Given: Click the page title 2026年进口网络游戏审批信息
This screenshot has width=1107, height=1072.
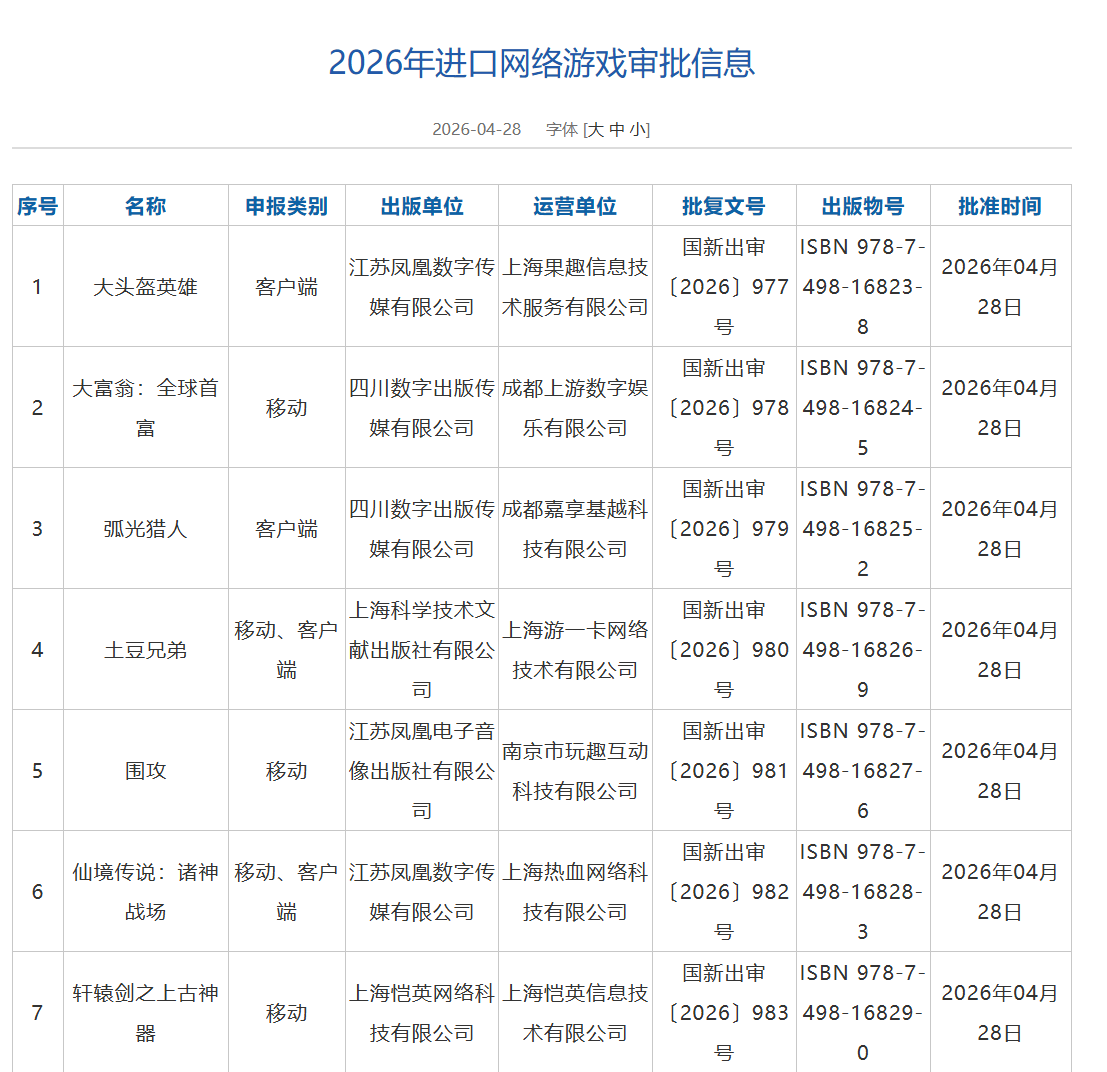Looking at the screenshot, I should click(x=541, y=63).
